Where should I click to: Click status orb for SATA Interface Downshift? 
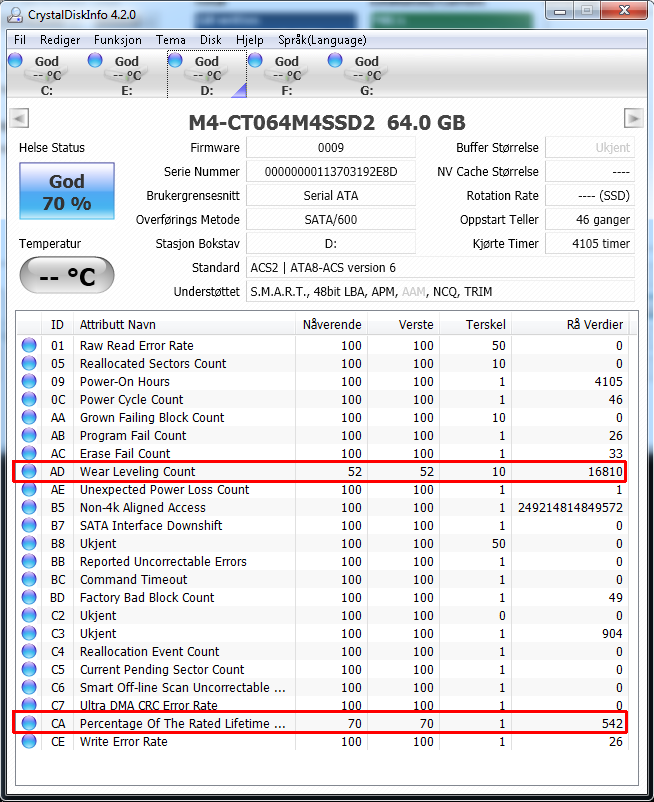pos(29,525)
